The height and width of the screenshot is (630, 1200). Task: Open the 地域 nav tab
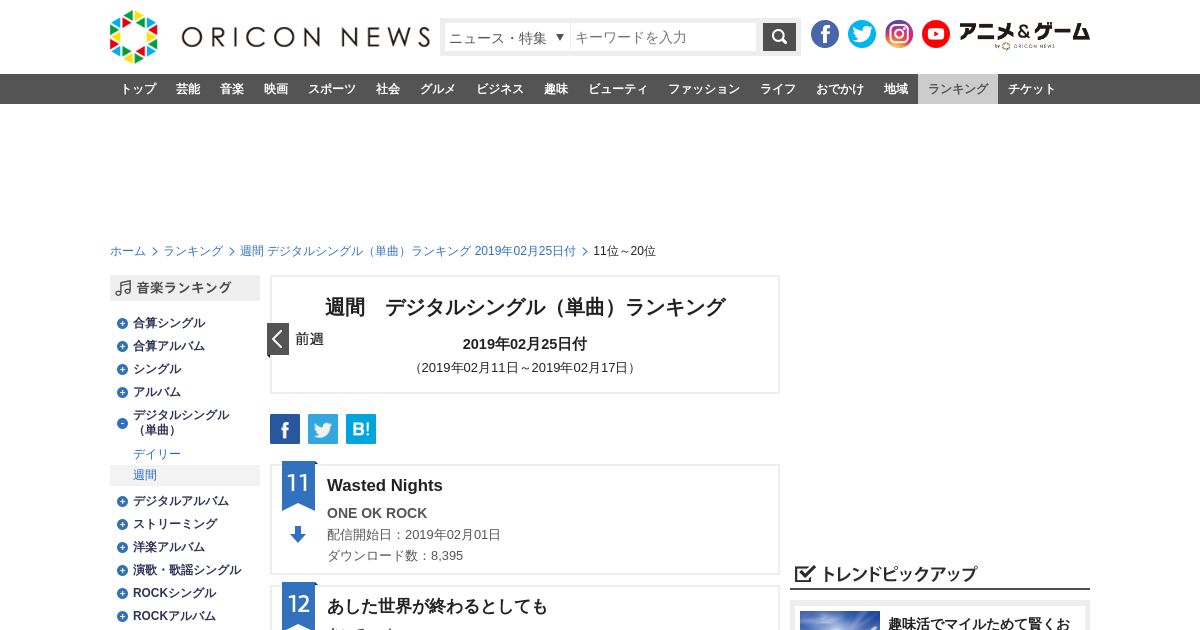click(896, 89)
